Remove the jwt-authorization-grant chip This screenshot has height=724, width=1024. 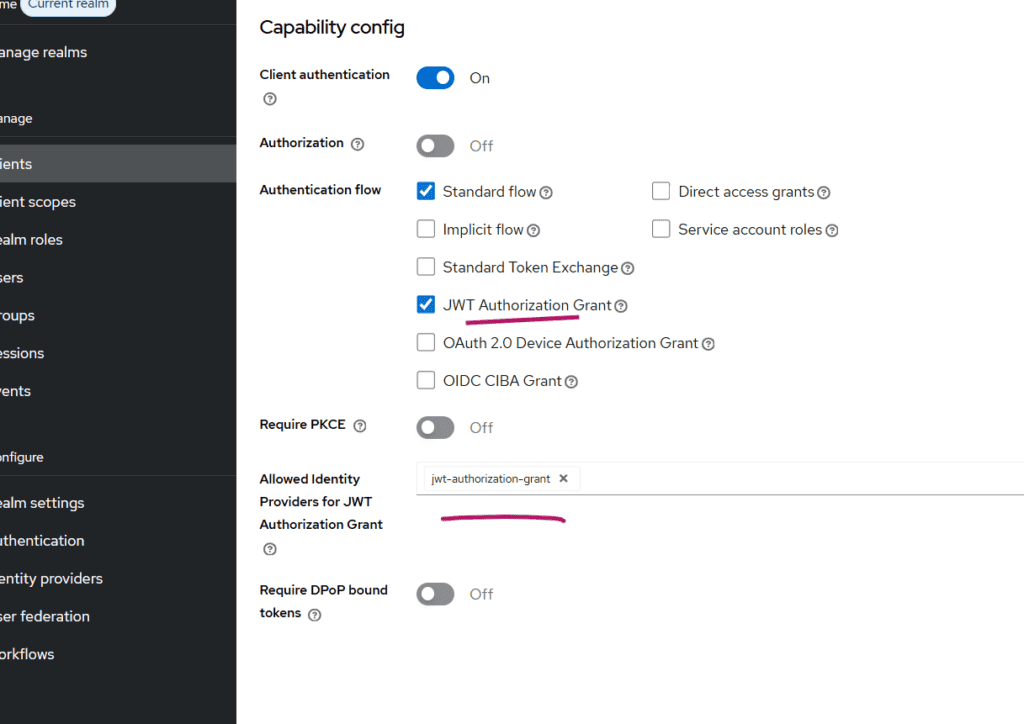563,478
